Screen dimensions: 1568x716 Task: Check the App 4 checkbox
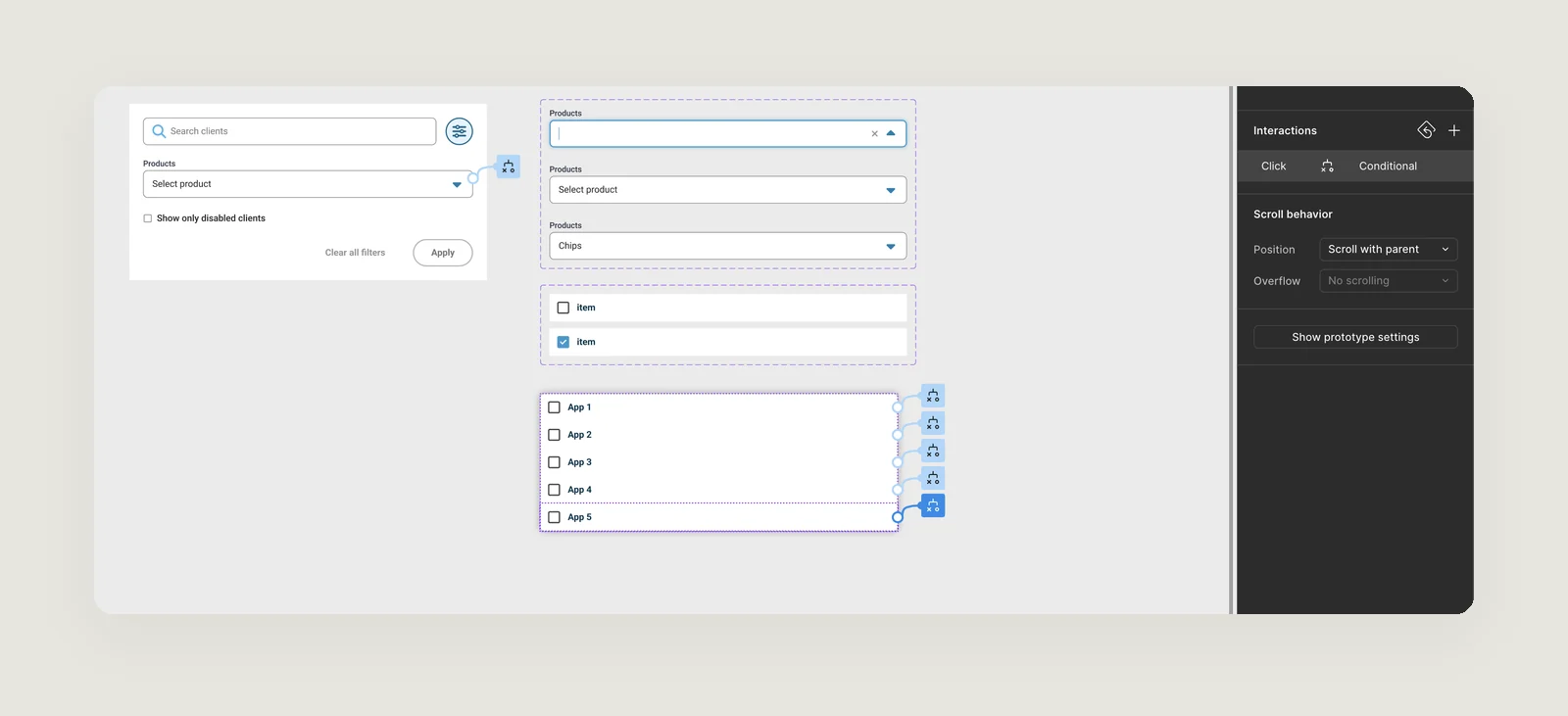click(x=555, y=490)
